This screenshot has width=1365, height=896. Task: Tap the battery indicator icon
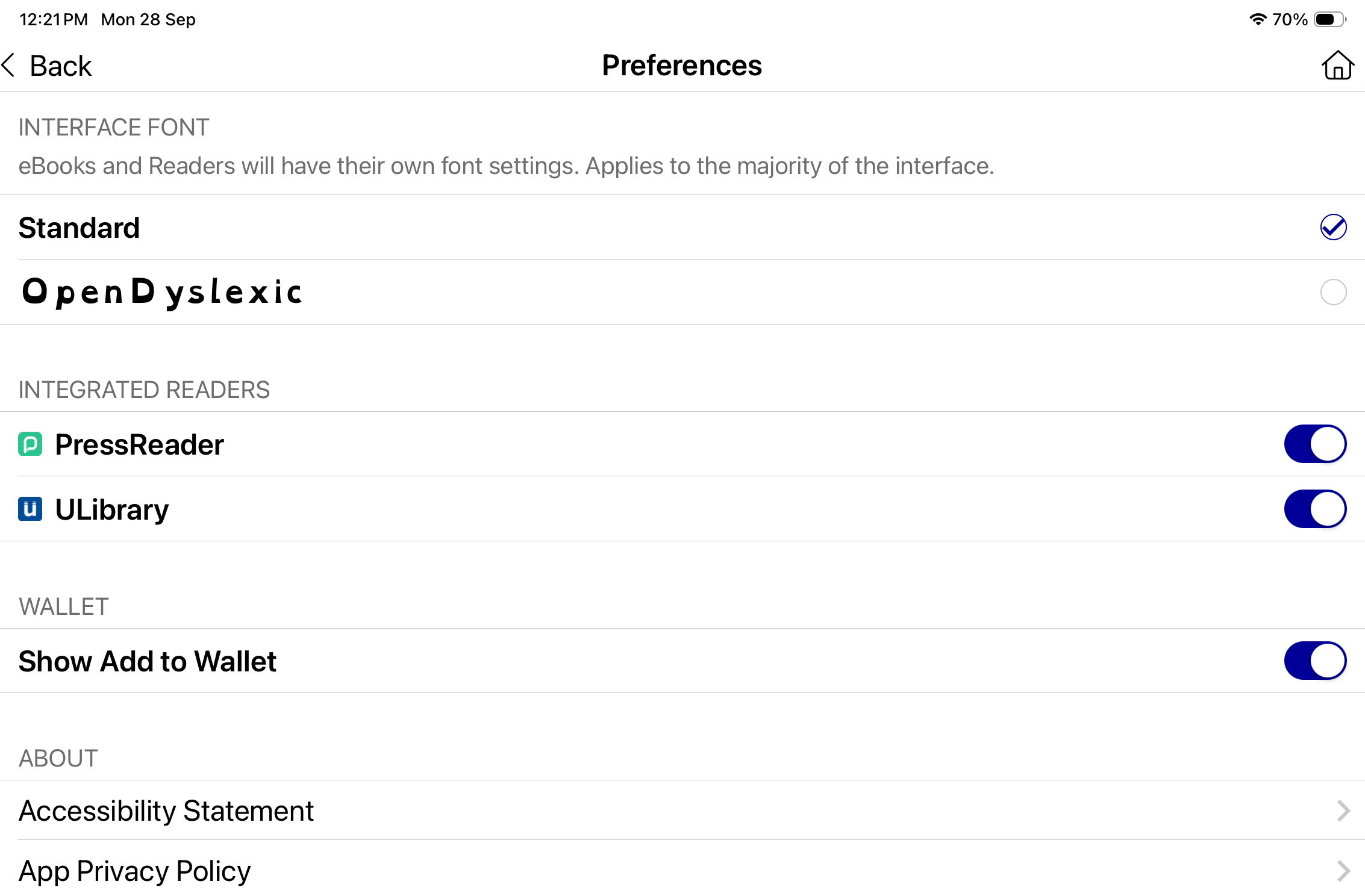point(1330,19)
